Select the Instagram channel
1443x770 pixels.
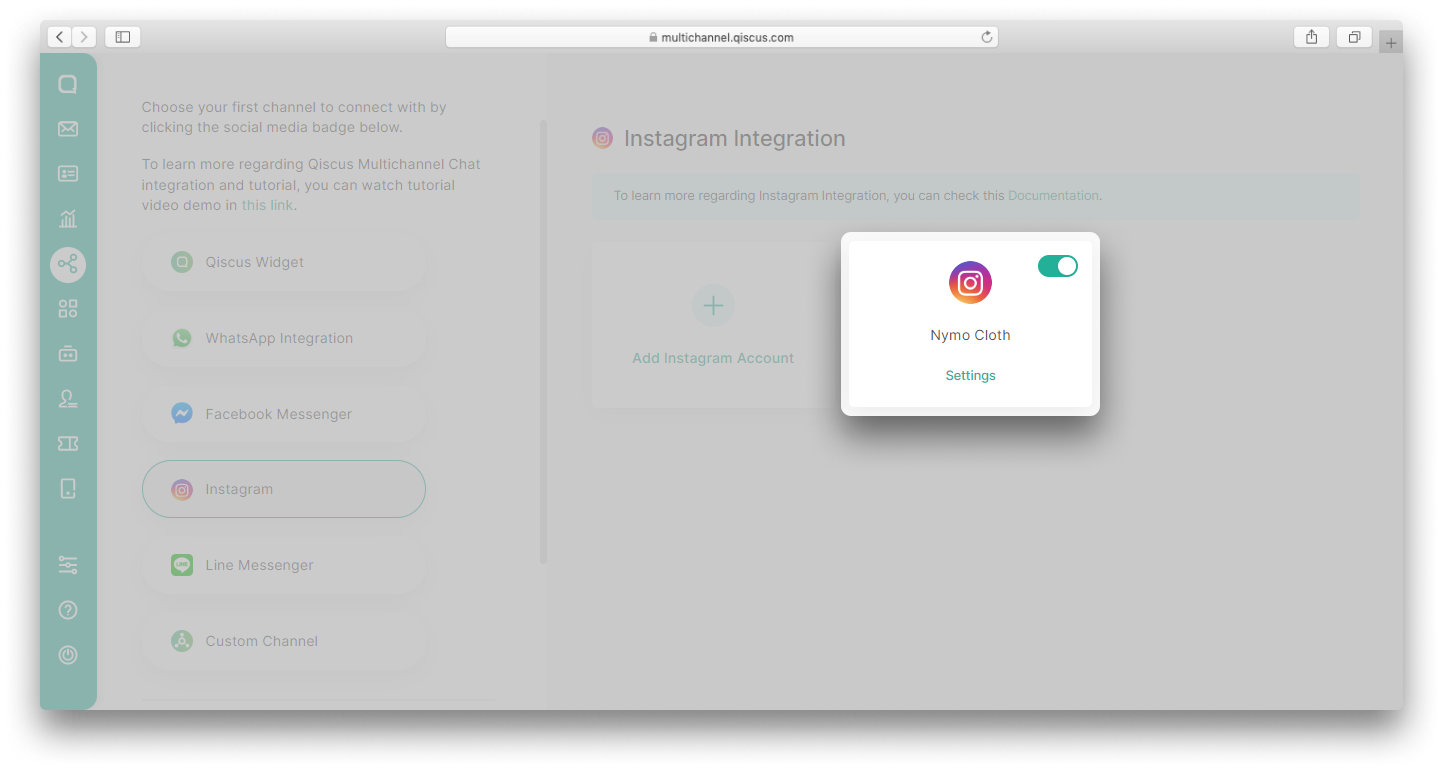coord(284,489)
